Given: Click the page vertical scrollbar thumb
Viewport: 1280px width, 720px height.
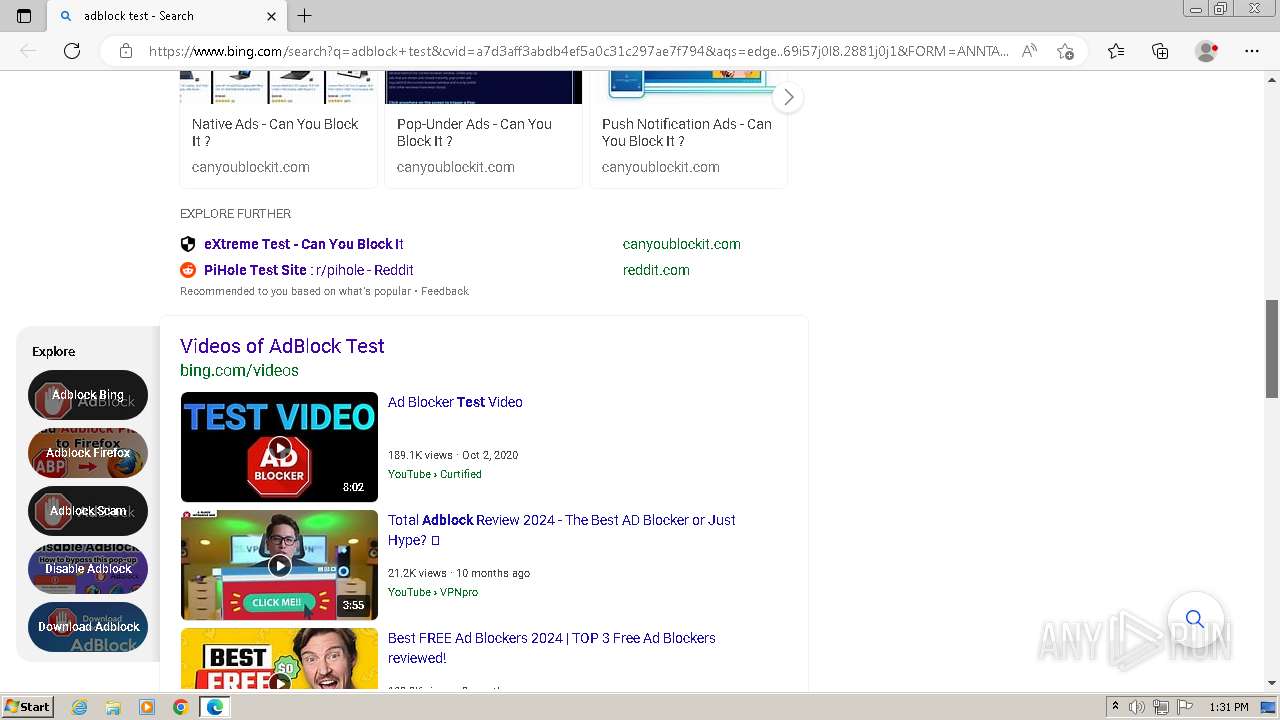Looking at the screenshot, I should point(1272,348).
